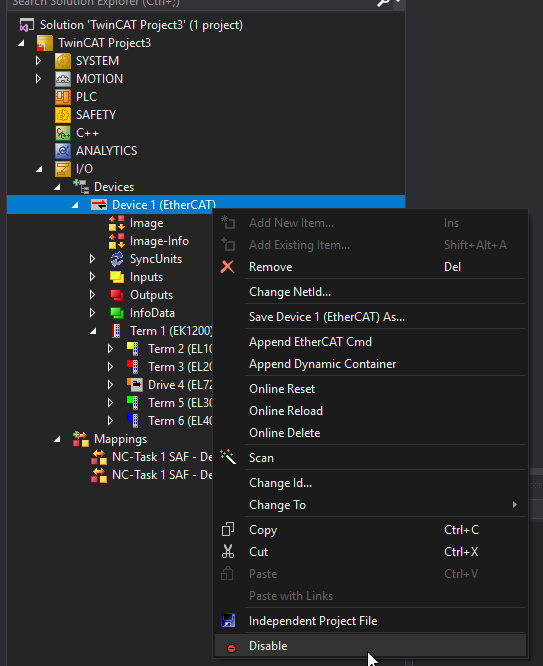
Task: Click the Term 1 EK1200 coupler icon
Action: [x=116, y=331]
